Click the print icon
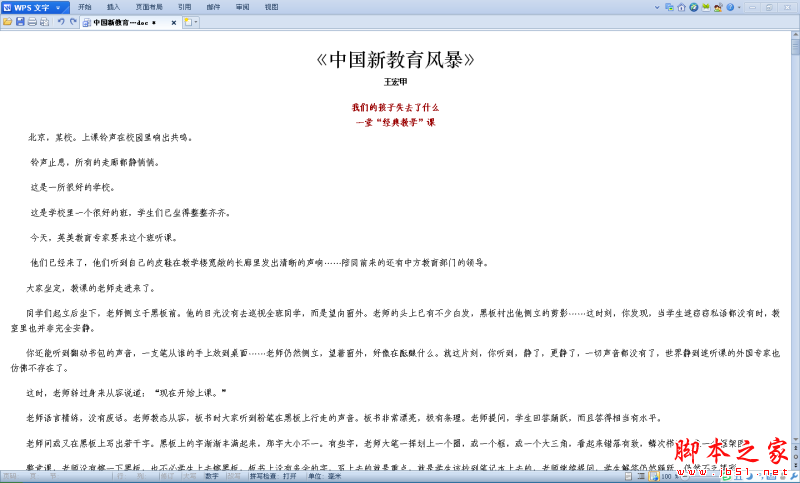This screenshot has height=483, width=800. [32, 22]
